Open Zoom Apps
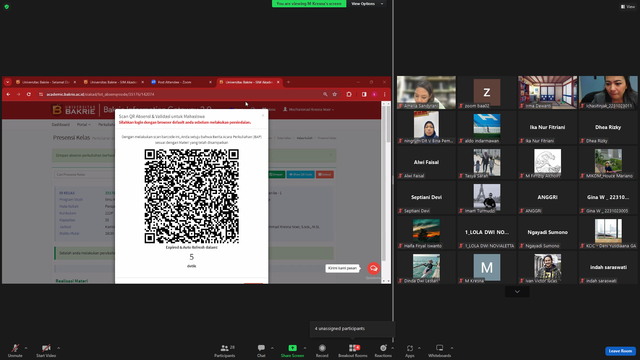The height and width of the screenshot is (360, 640). (410, 350)
